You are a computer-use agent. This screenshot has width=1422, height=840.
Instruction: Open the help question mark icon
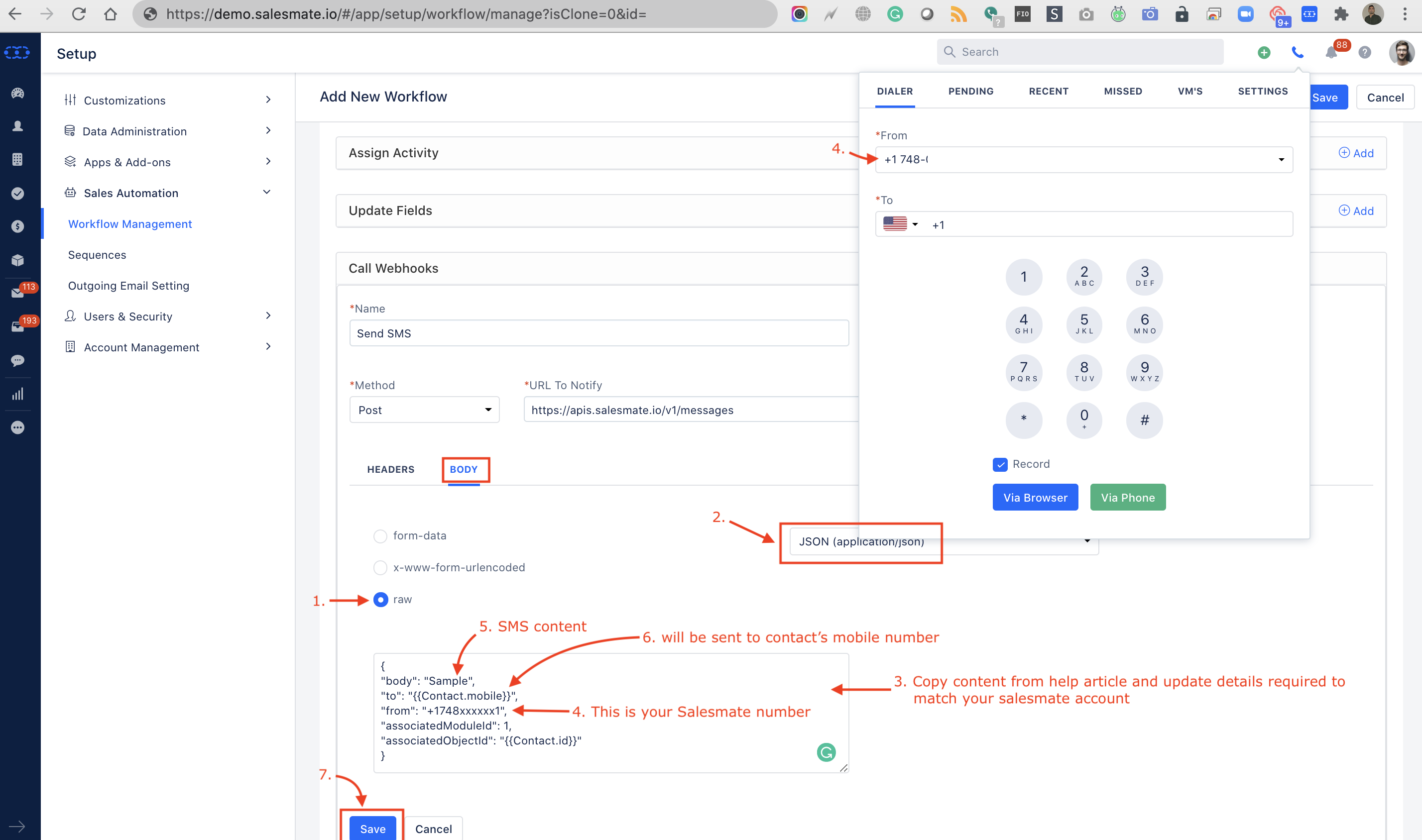1365,53
